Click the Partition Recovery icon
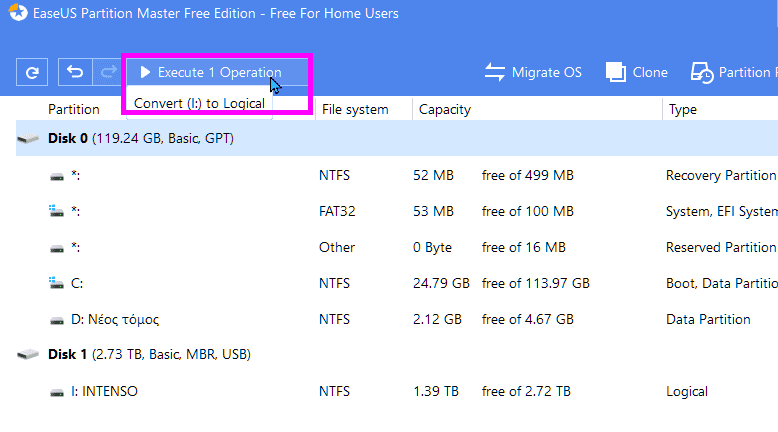This screenshot has width=778, height=432. point(702,73)
